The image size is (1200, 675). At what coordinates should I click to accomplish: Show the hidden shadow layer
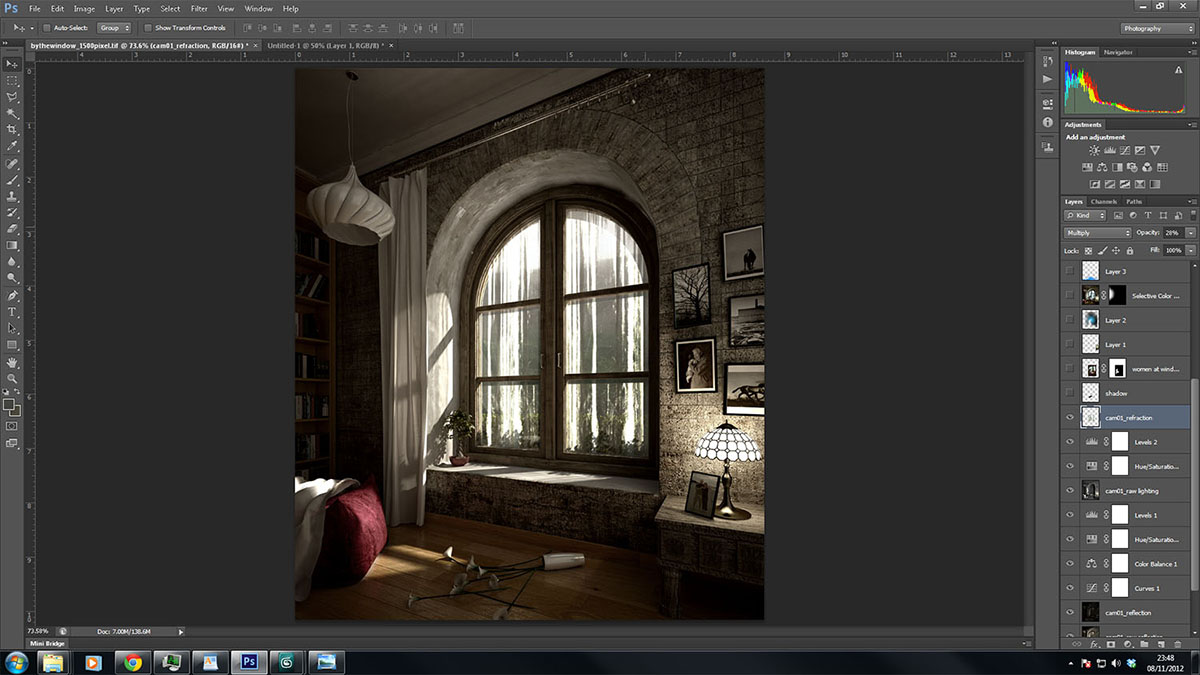1071,392
